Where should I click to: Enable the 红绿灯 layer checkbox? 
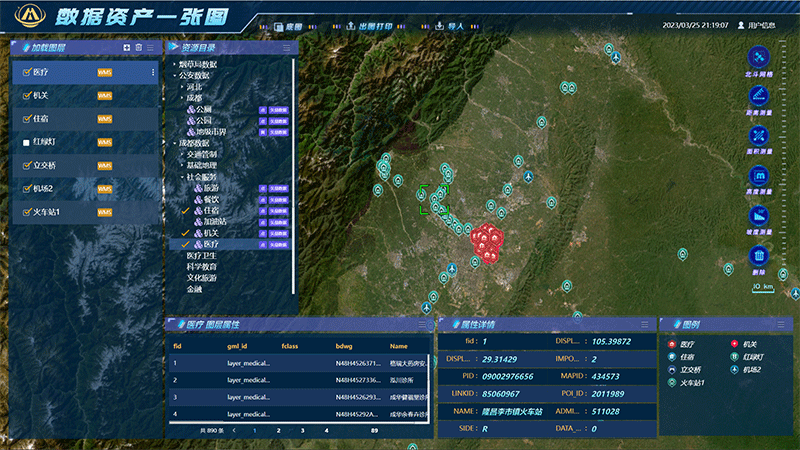27,142
